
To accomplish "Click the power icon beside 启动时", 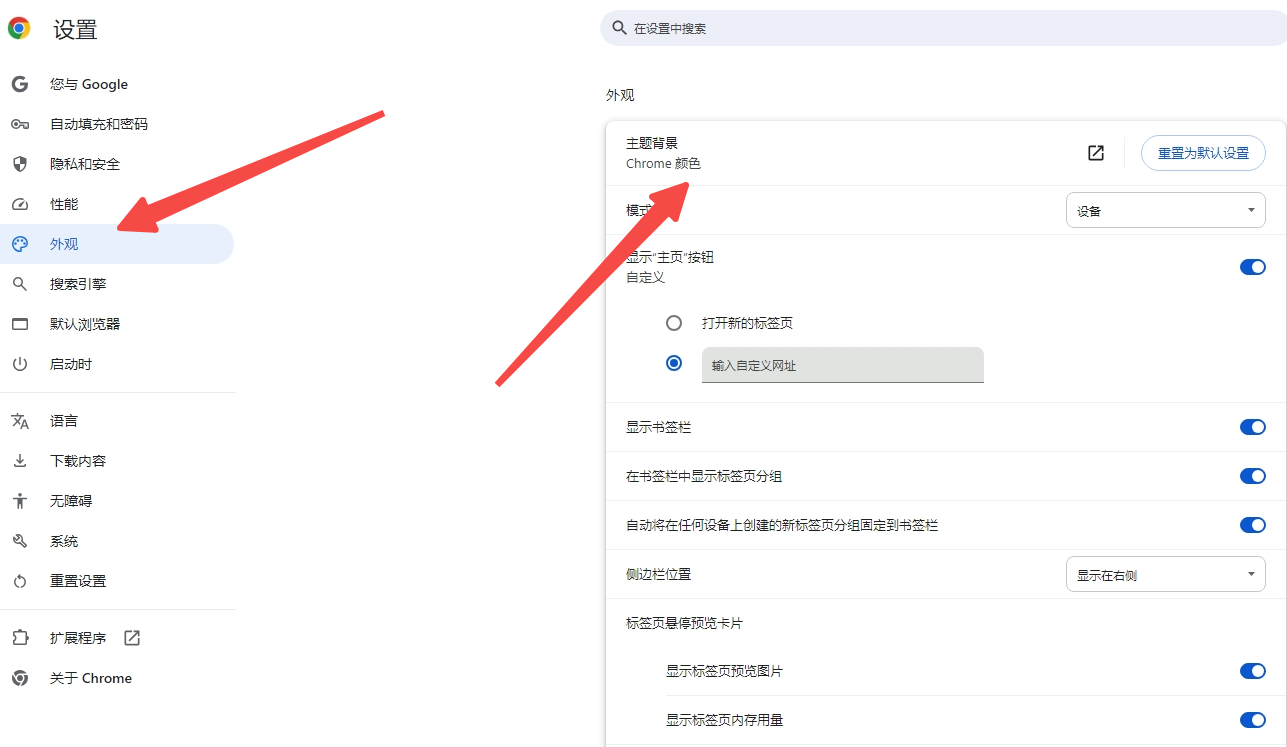I will (20, 364).
